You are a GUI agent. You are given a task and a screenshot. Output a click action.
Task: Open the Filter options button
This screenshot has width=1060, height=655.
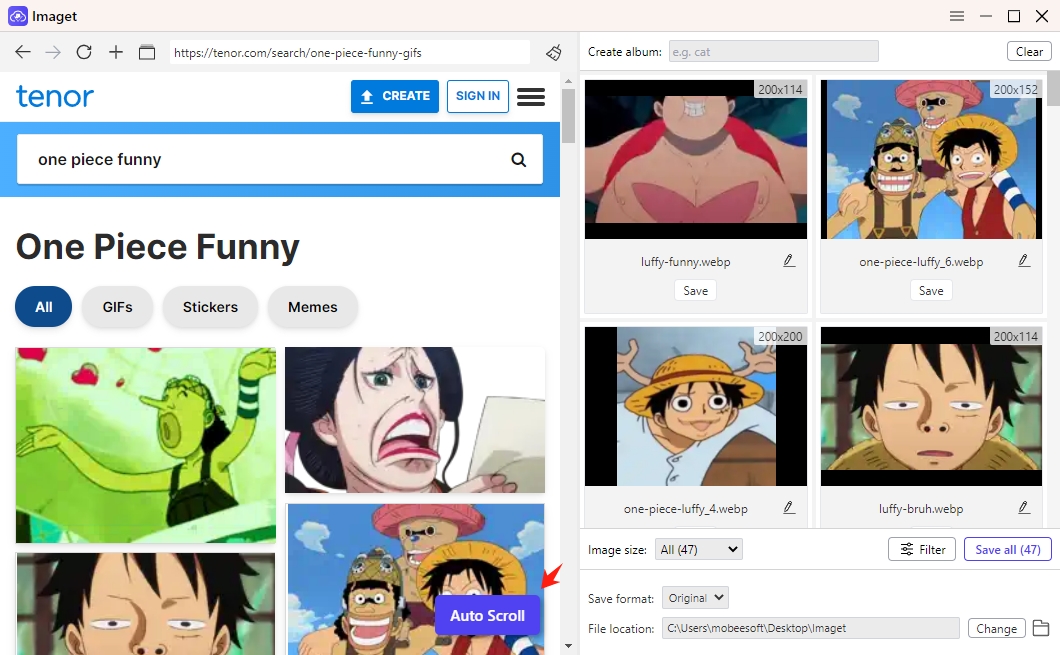pos(922,550)
